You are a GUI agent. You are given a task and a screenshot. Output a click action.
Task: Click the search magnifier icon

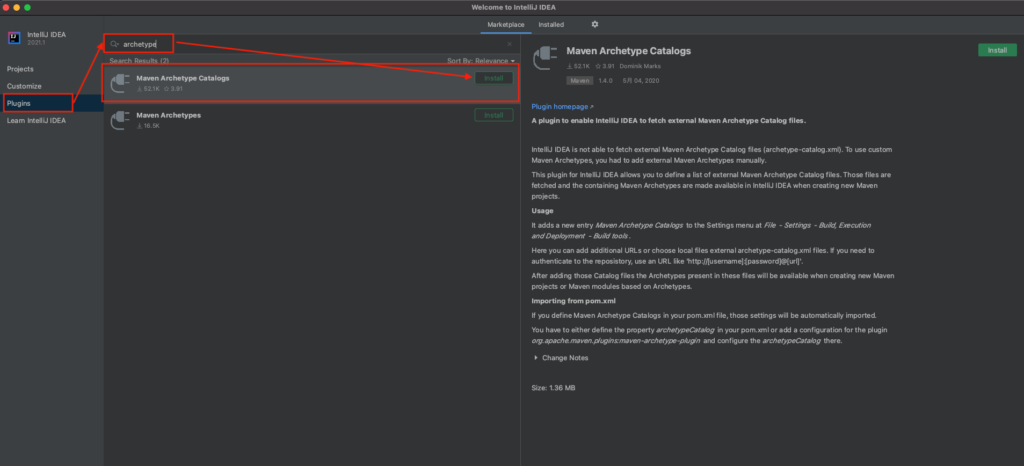114,44
